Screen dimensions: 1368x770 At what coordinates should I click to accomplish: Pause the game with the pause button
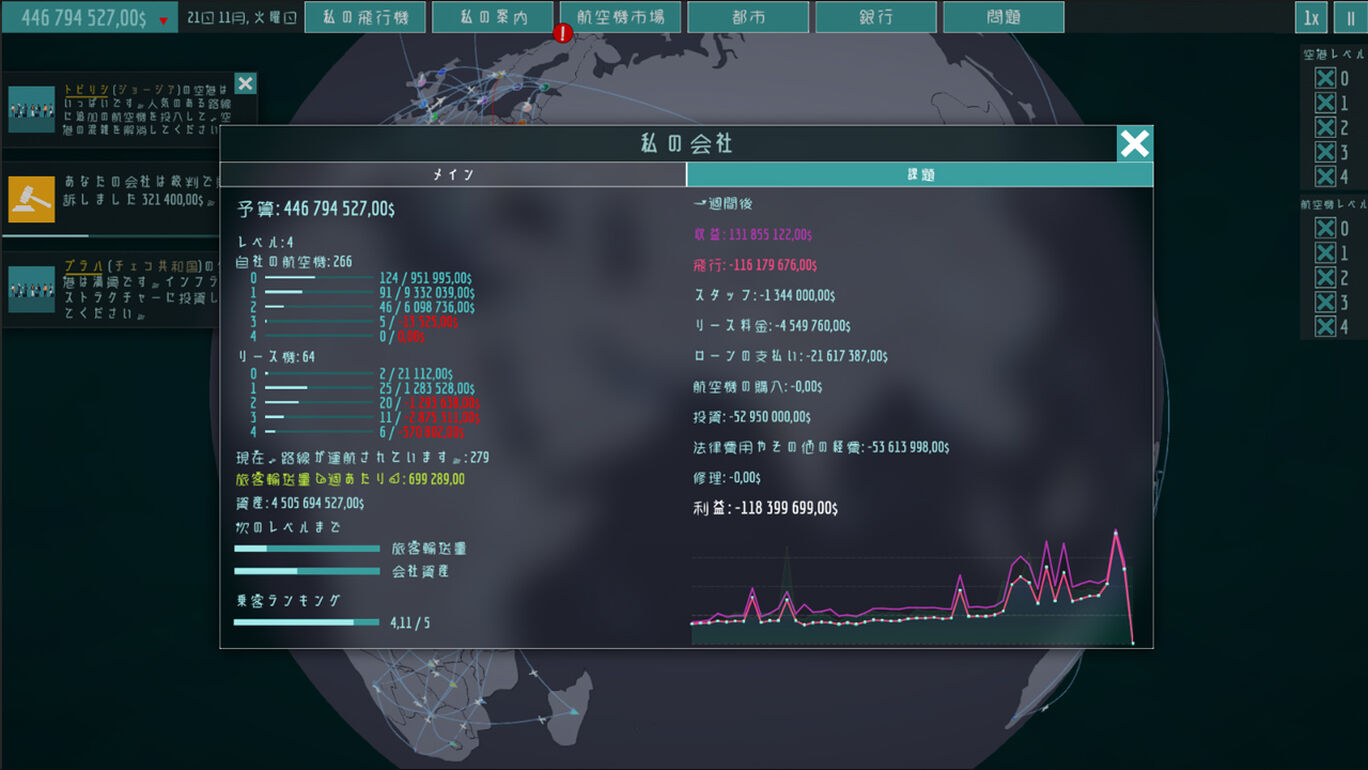tap(1351, 17)
